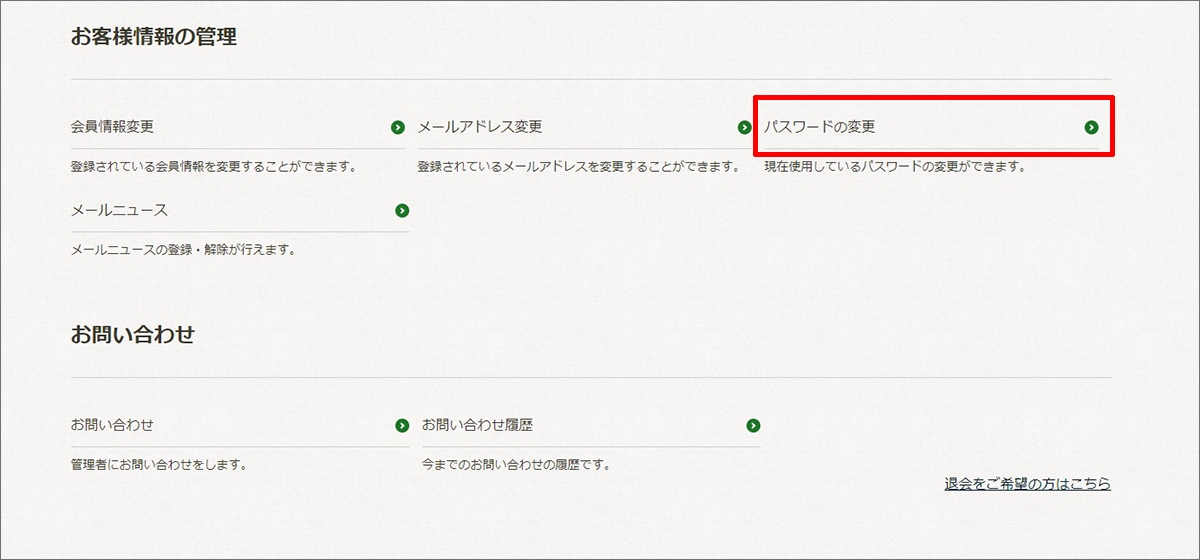View the お問い合わせ履歴 link
This screenshot has width=1200, height=560.
[477, 425]
